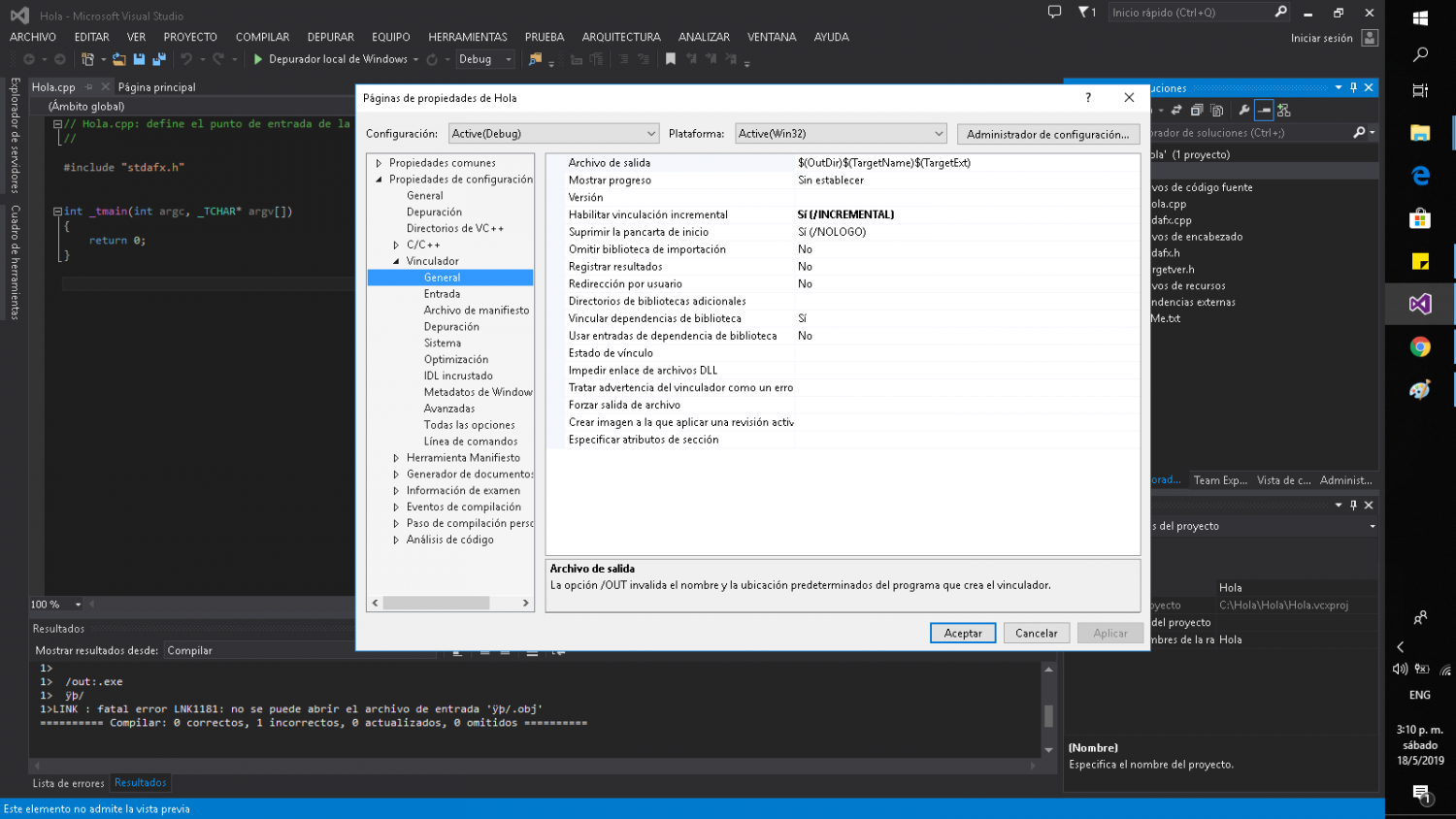Open the COMPILAR menu
This screenshot has width=1456, height=819.
[x=262, y=37]
